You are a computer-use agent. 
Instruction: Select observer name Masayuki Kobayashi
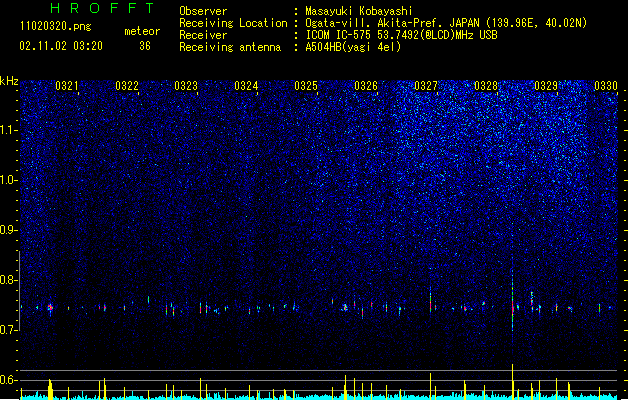tap(359, 11)
